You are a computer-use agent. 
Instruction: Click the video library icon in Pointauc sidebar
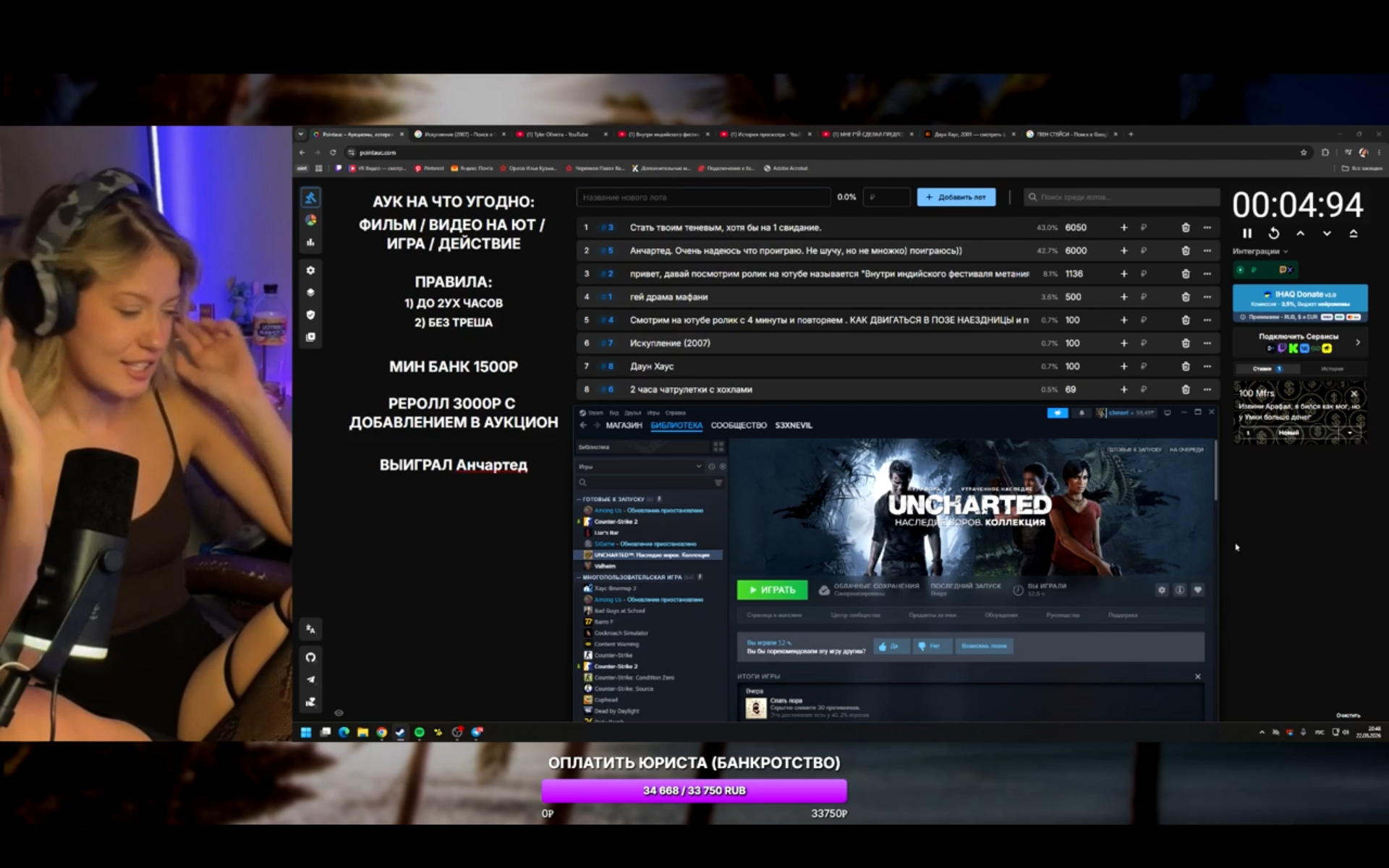[310, 337]
